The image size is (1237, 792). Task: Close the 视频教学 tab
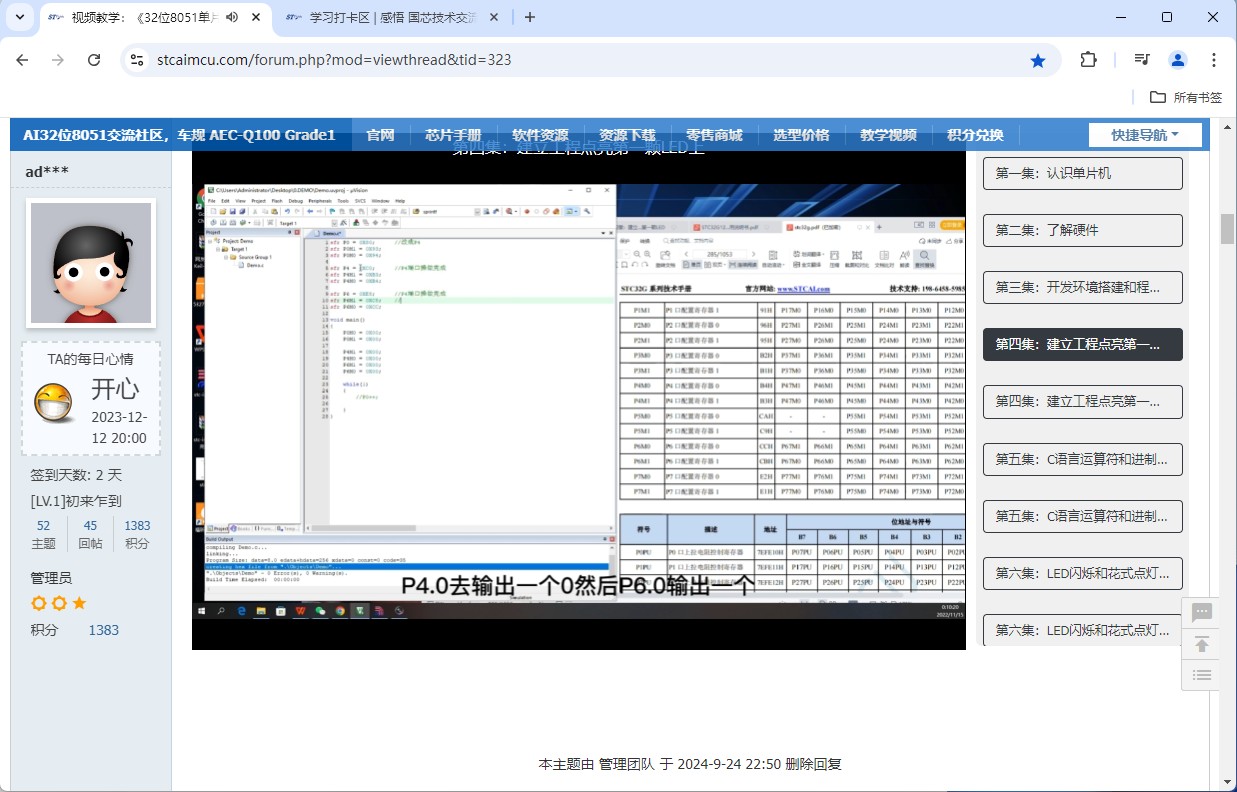point(258,17)
